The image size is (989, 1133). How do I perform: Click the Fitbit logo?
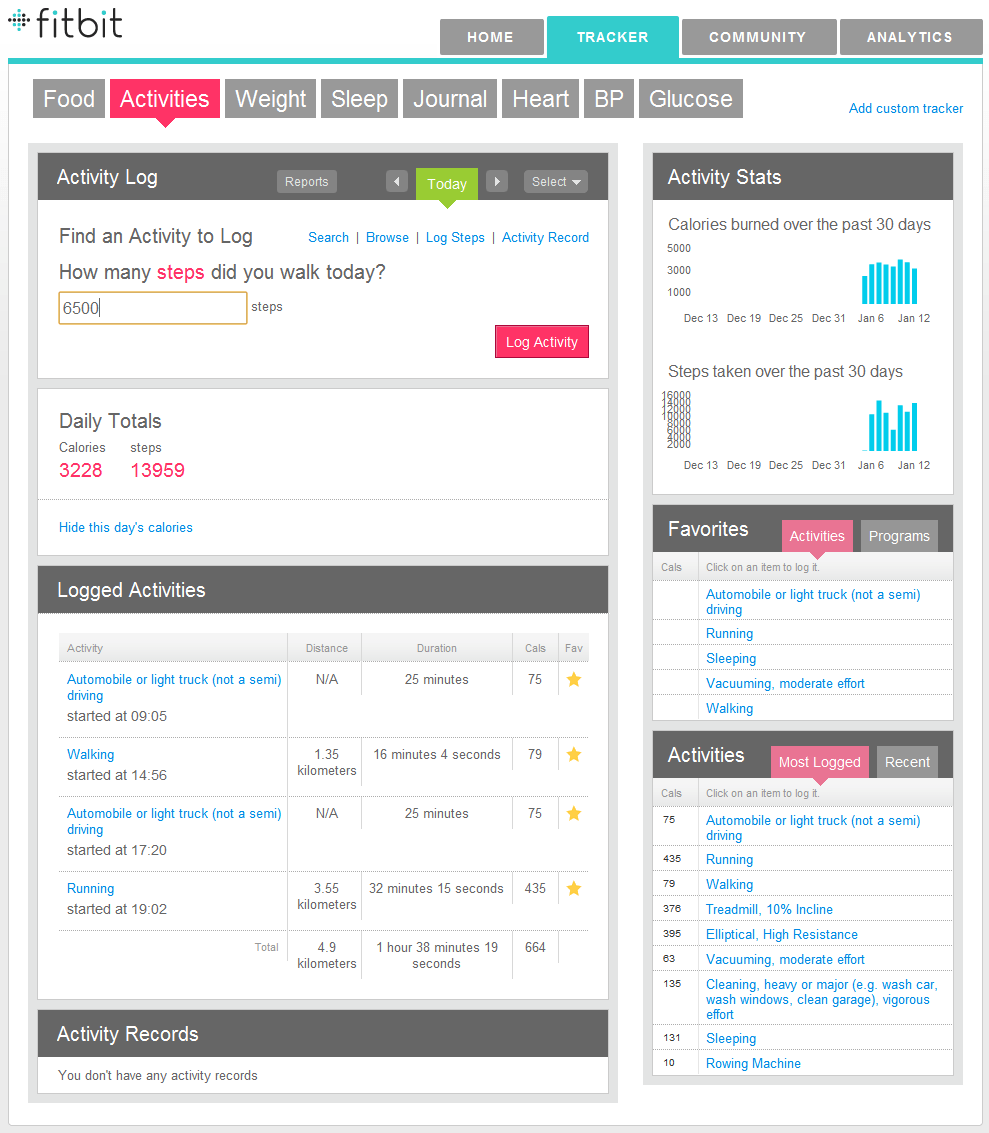pyautogui.click(x=65, y=22)
